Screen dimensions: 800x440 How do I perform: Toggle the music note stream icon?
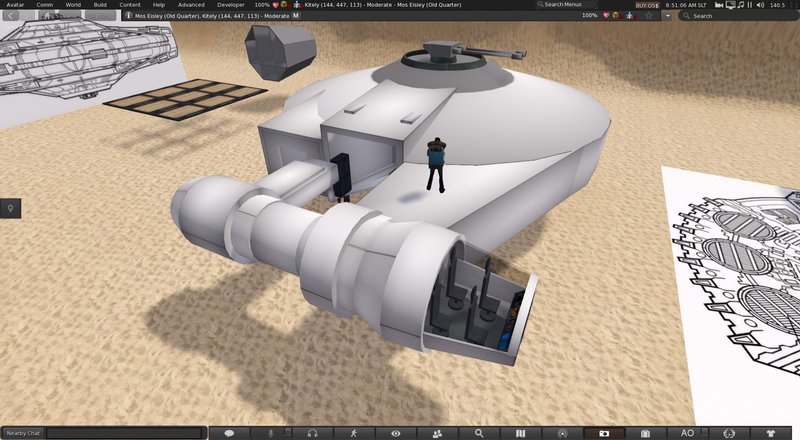tap(741, 5)
